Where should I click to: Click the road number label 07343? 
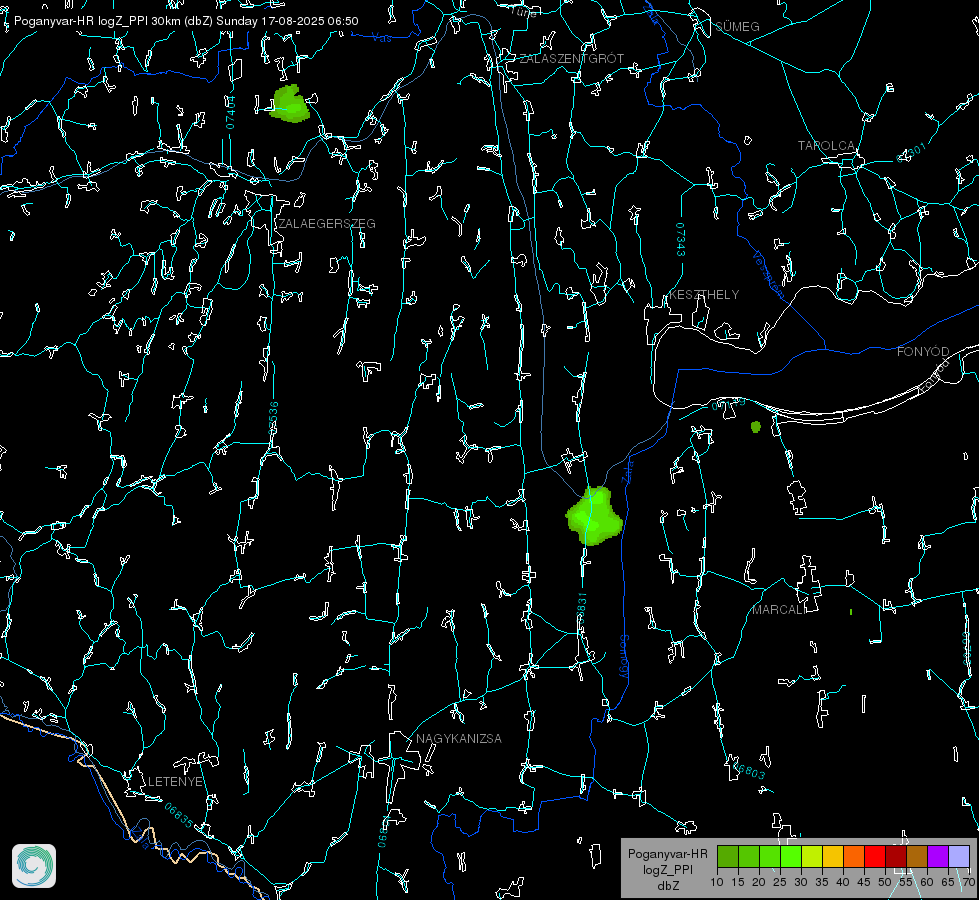(x=681, y=239)
